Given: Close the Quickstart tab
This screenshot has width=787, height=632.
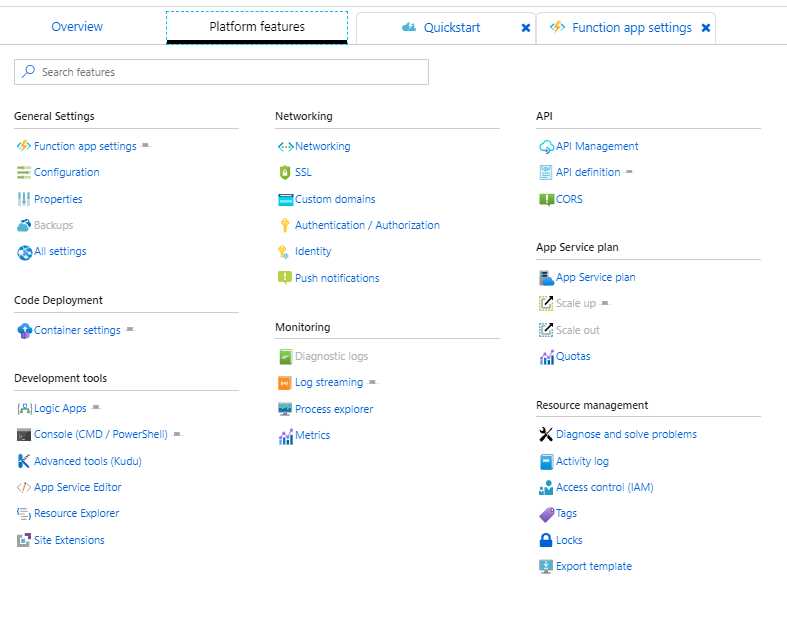Looking at the screenshot, I should [526, 28].
